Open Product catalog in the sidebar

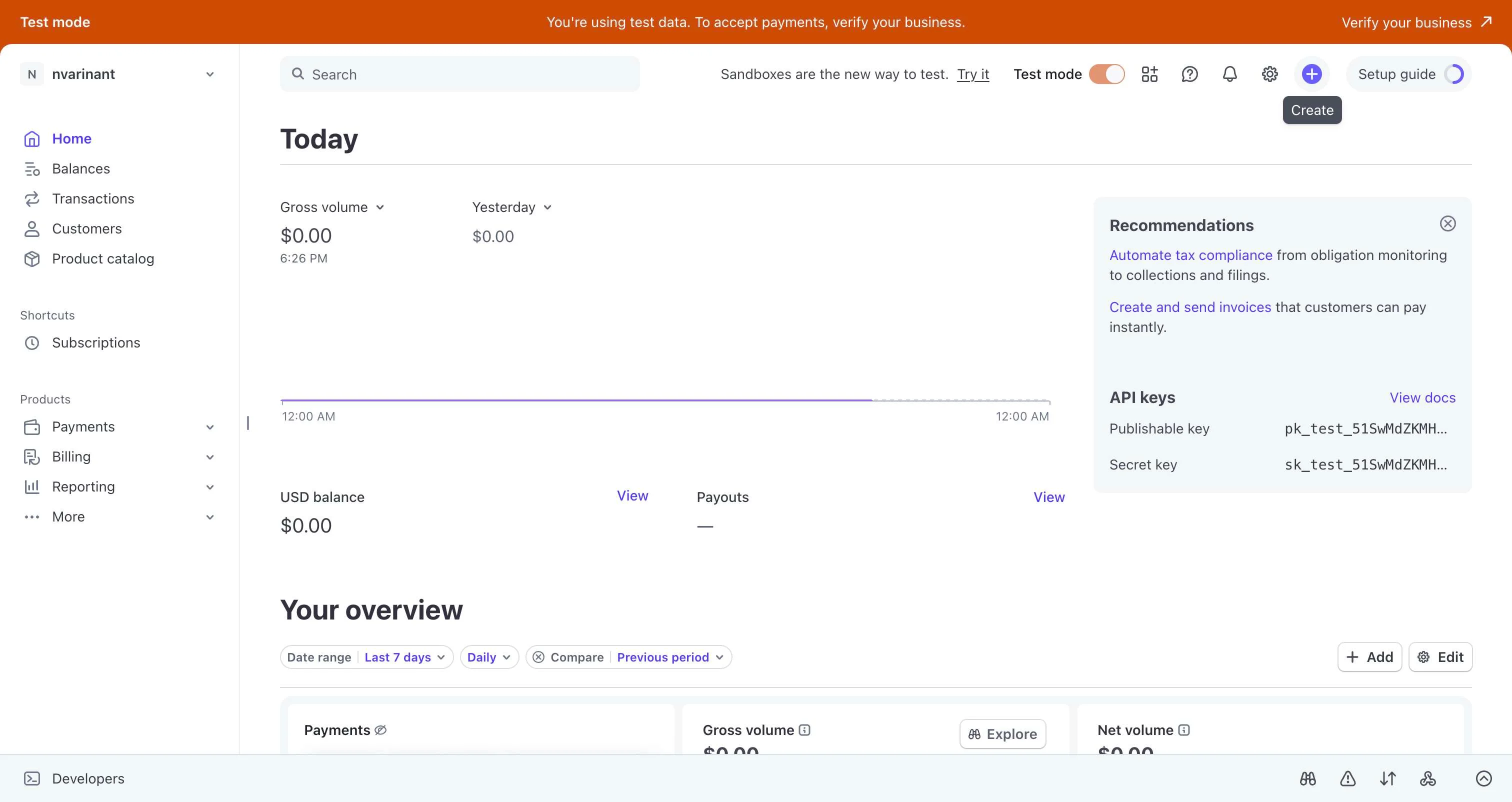(102, 259)
